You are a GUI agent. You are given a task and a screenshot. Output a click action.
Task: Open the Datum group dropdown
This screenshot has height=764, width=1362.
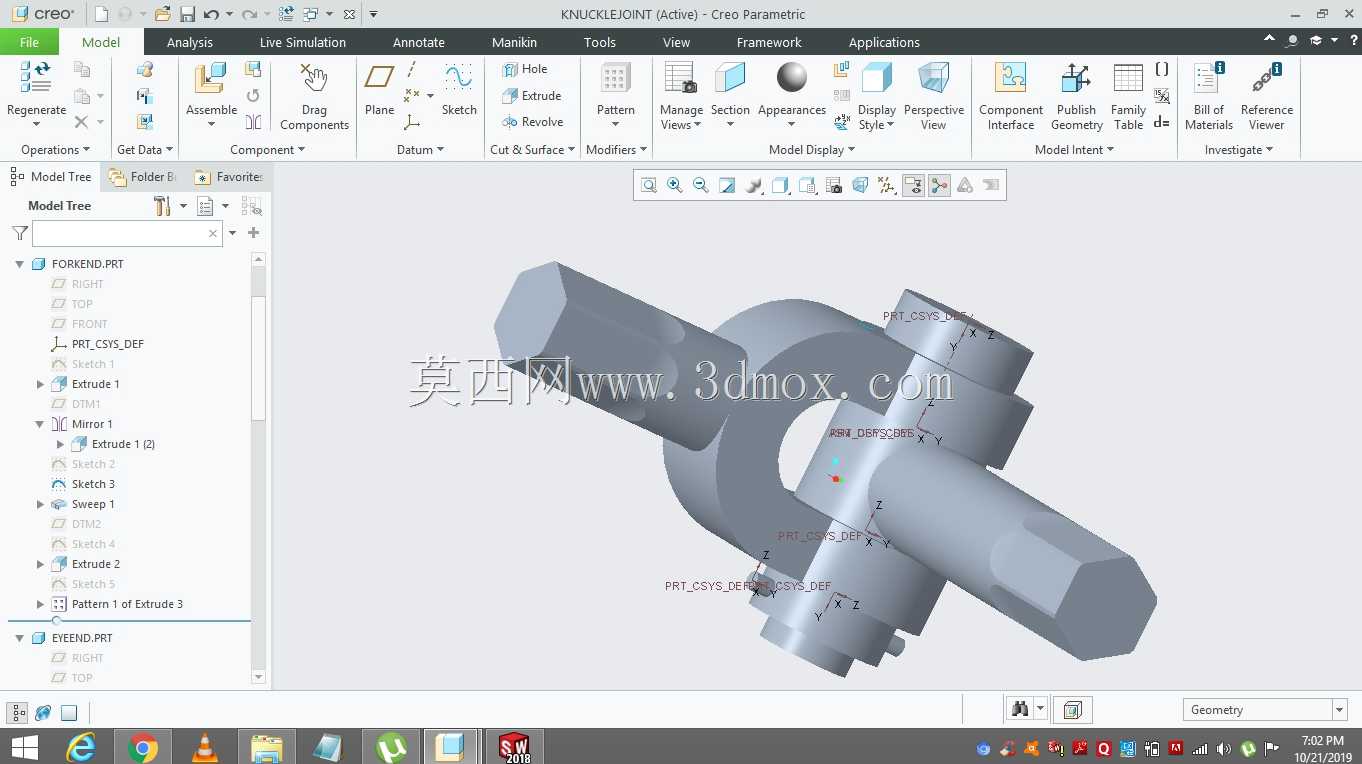421,150
